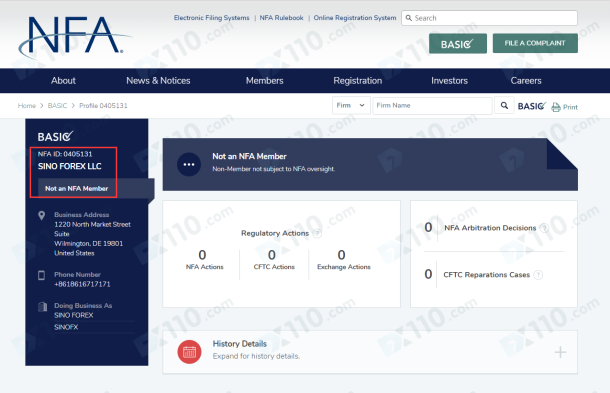Go to Home in the breadcrumb
The image size is (610, 393).
27,106
